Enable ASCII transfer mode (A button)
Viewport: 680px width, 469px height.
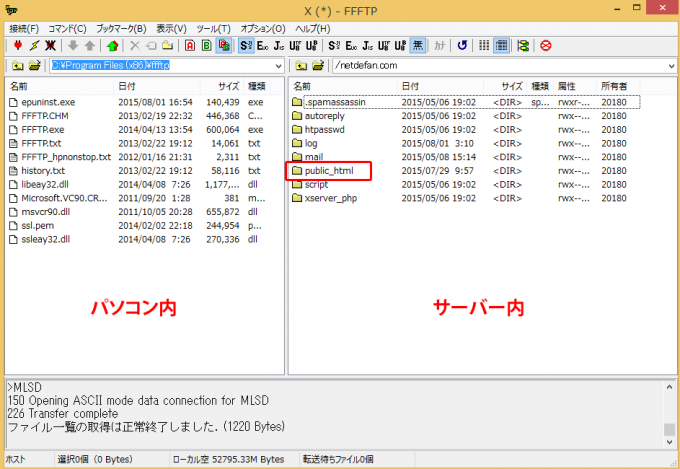coord(190,45)
